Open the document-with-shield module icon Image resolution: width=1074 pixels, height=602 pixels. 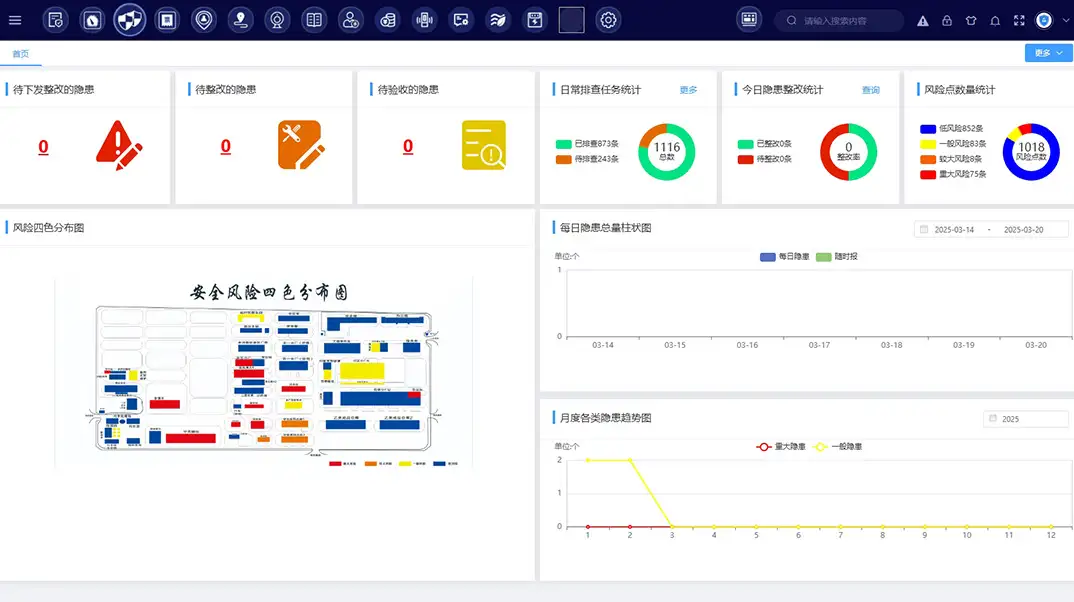55,20
